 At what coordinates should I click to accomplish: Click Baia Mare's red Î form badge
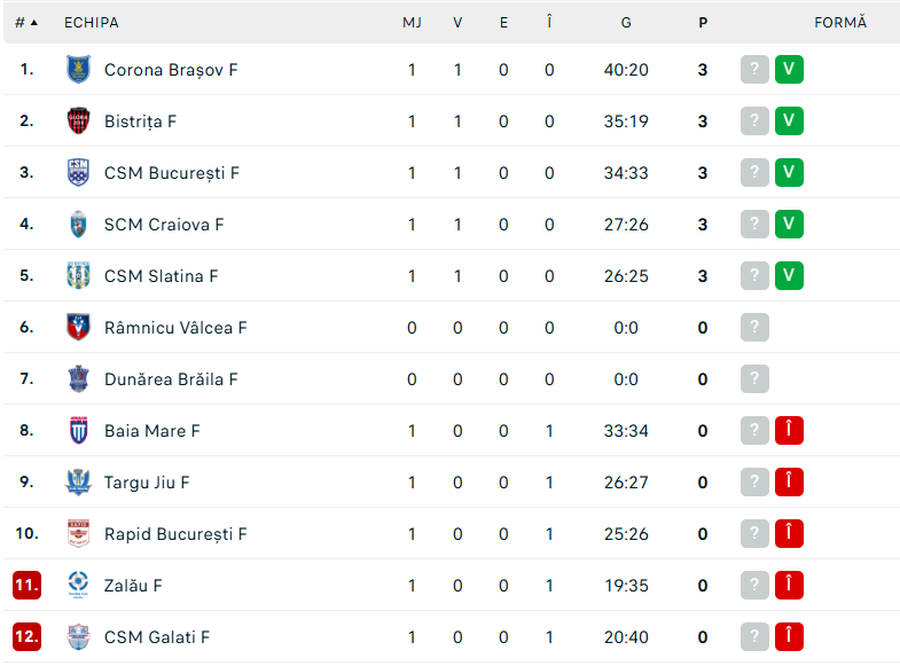[789, 431]
